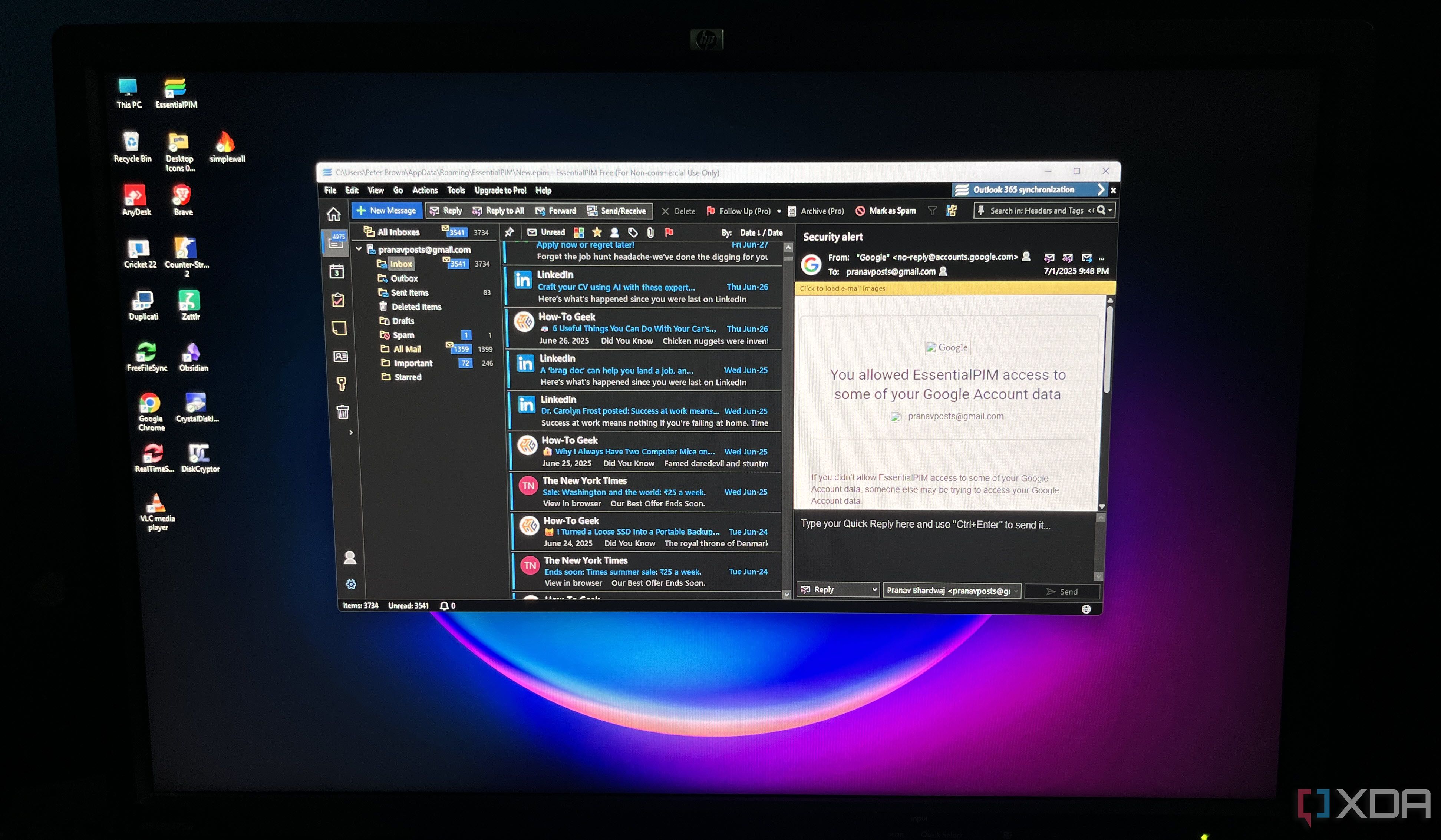
Task: Click the Reply to All toolbar button
Action: coord(498,211)
